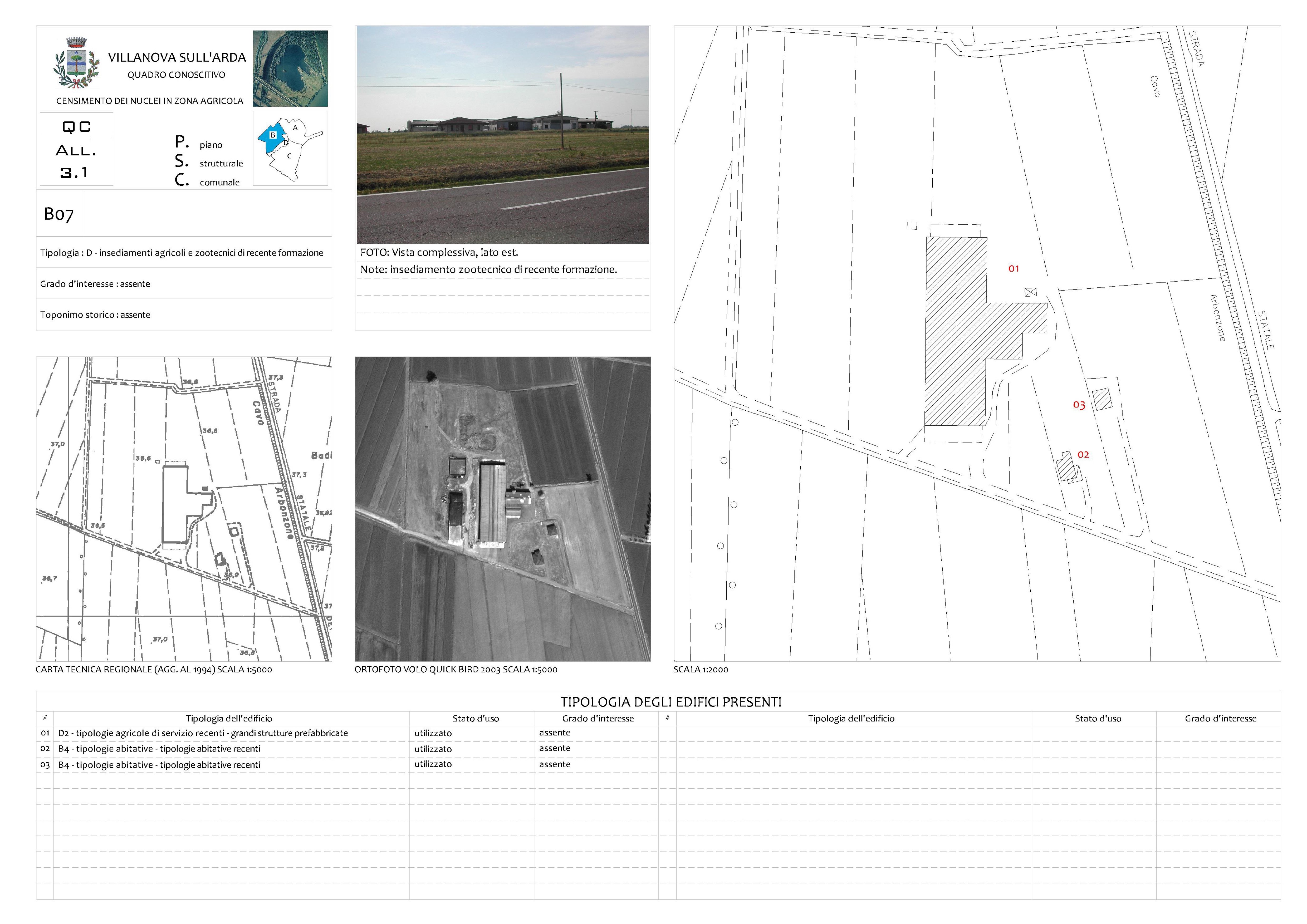The image size is (1307, 924).
Task: Click right 'Tipologia dell'edificio' column header
Action: click(x=851, y=719)
